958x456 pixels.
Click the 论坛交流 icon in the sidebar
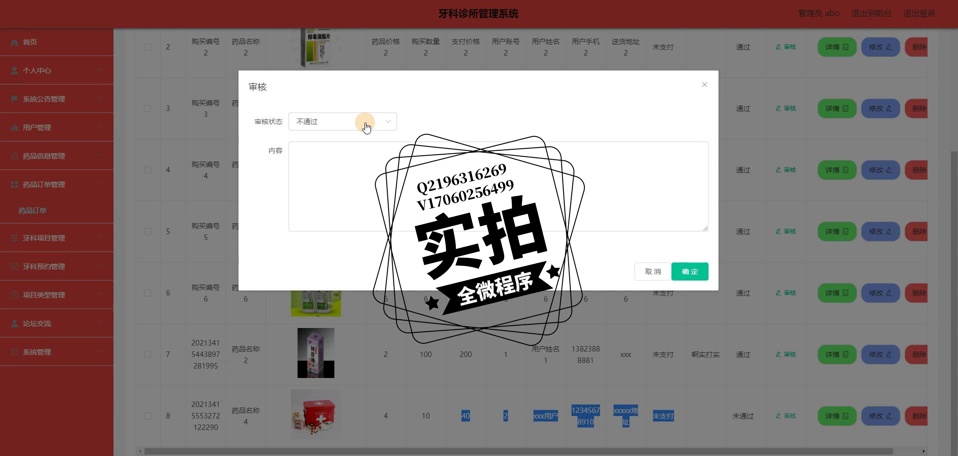(14, 324)
